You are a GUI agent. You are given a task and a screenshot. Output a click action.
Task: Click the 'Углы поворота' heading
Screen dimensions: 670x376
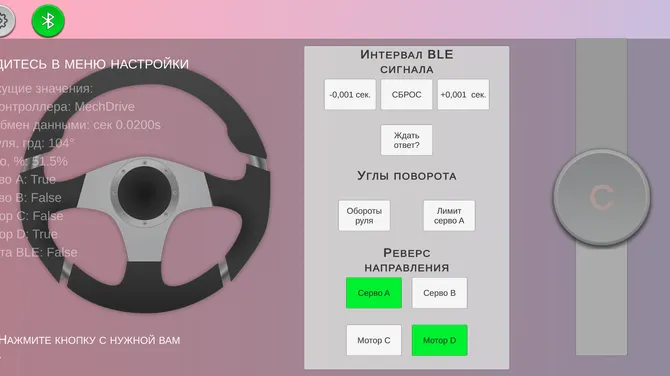click(406, 176)
